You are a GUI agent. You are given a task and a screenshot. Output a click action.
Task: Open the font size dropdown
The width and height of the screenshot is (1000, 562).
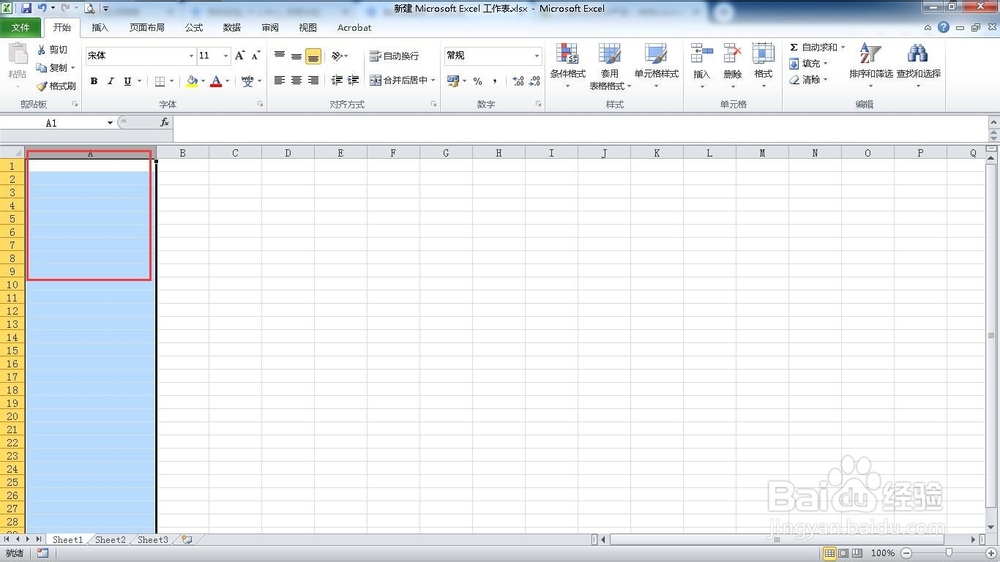pyautogui.click(x=225, y=56)
